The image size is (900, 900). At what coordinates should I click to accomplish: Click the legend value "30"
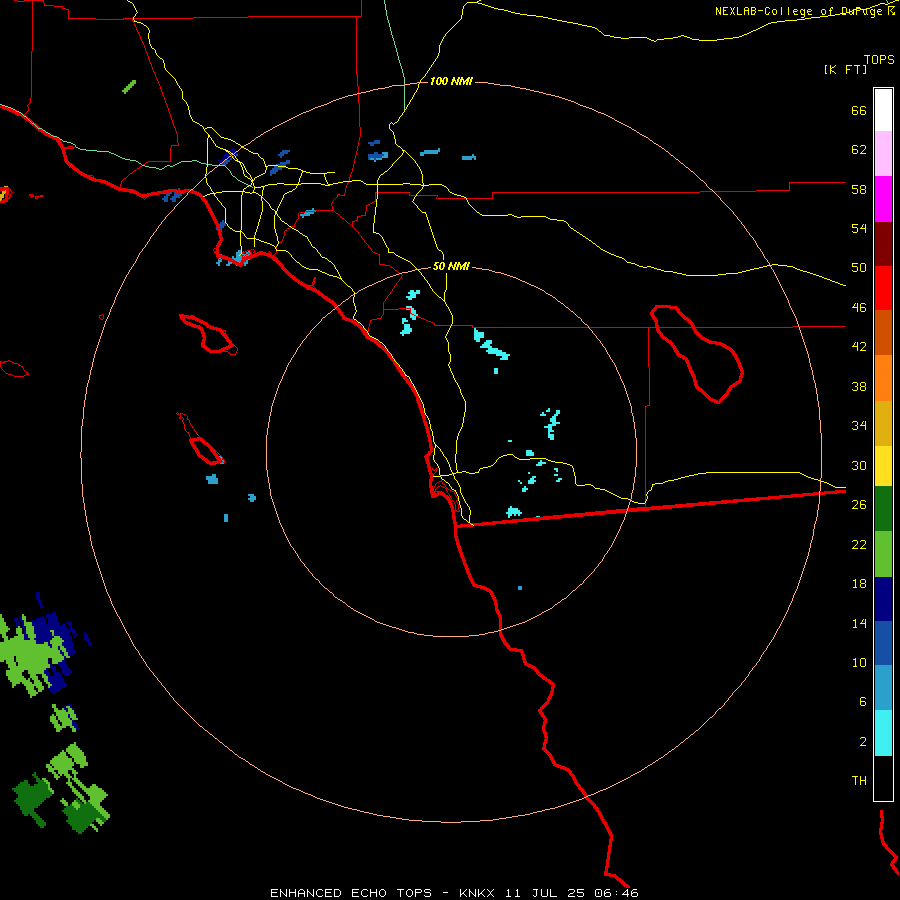859,465
